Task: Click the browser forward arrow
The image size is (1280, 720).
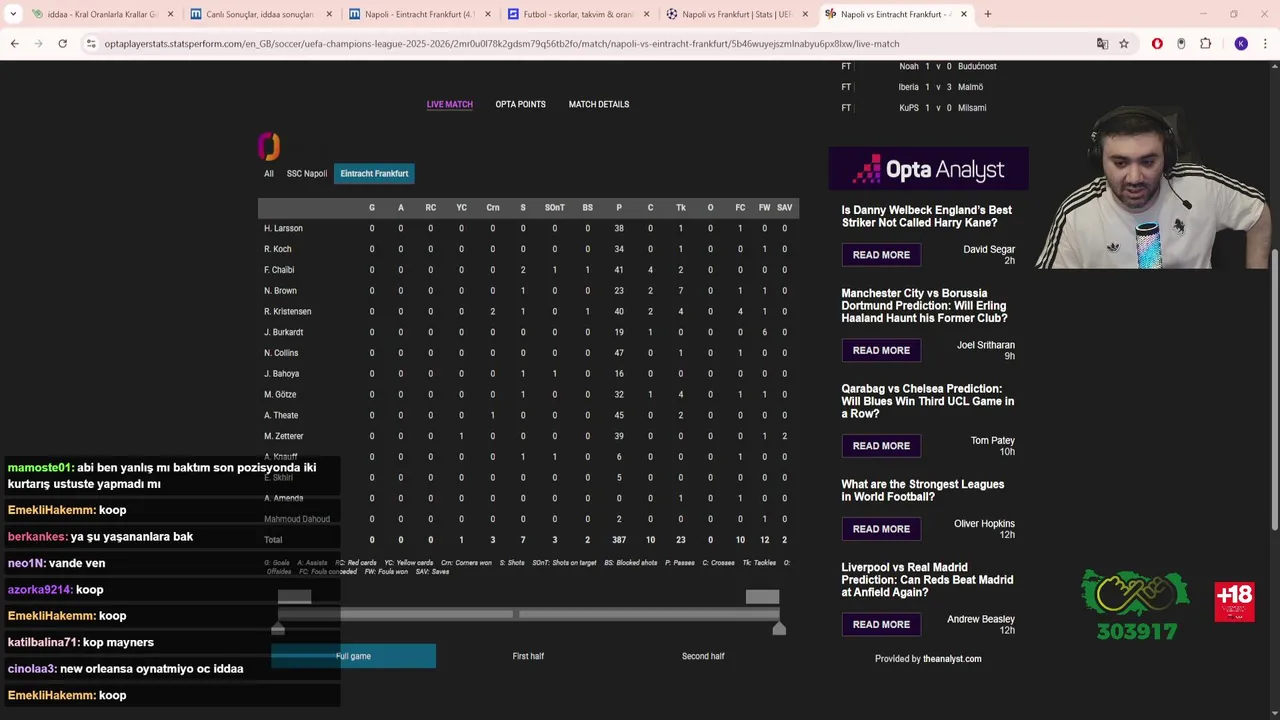Action: (38, 44)
